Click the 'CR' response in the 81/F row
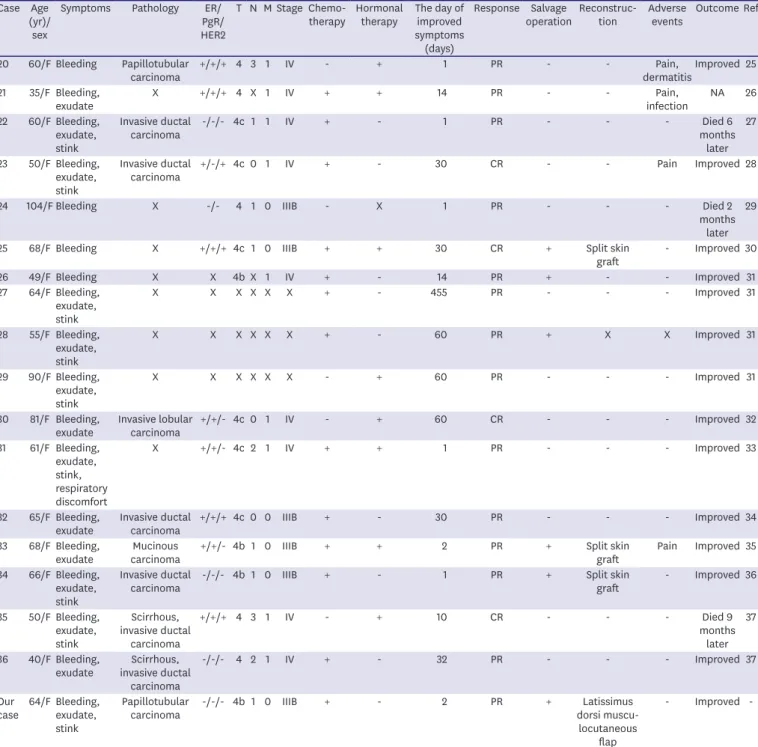 click(496, 419)
